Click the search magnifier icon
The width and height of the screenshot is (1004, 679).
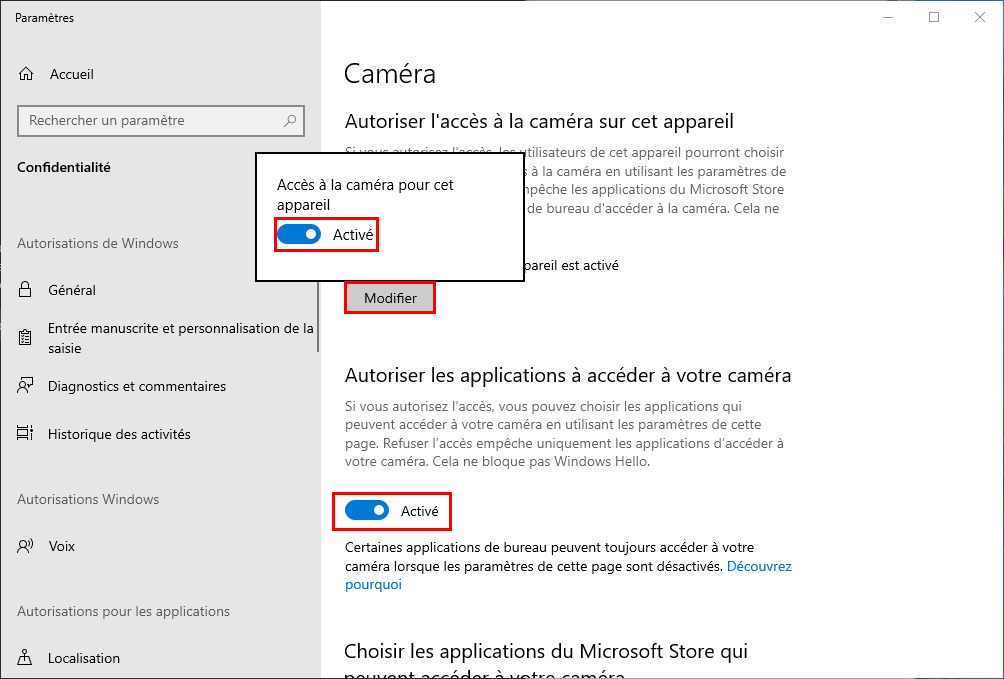pos(290,120)
